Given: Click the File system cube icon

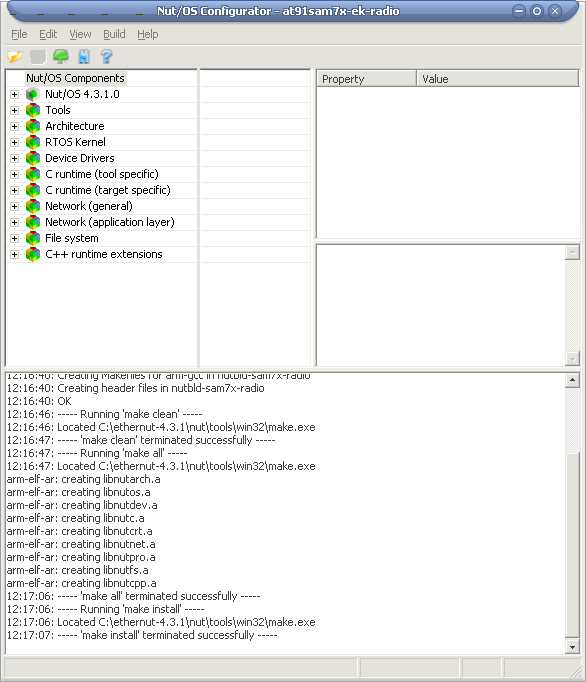Looking at the screenshot, I should (33, 238).
